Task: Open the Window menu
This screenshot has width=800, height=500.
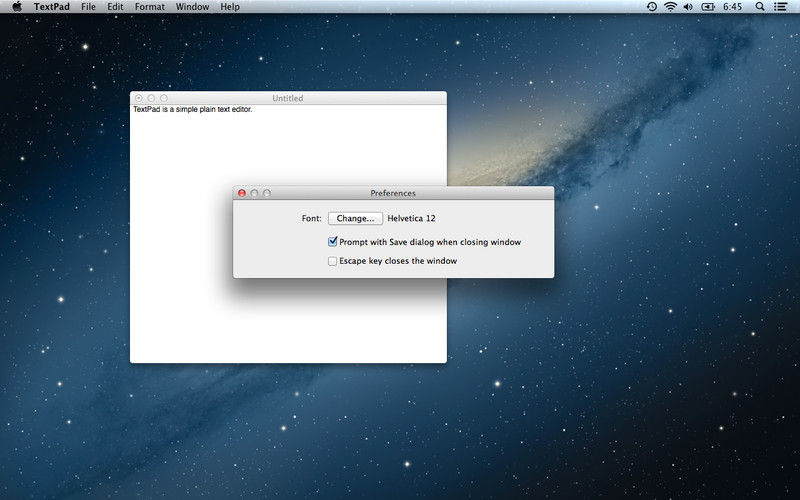Action: [192, 7]
